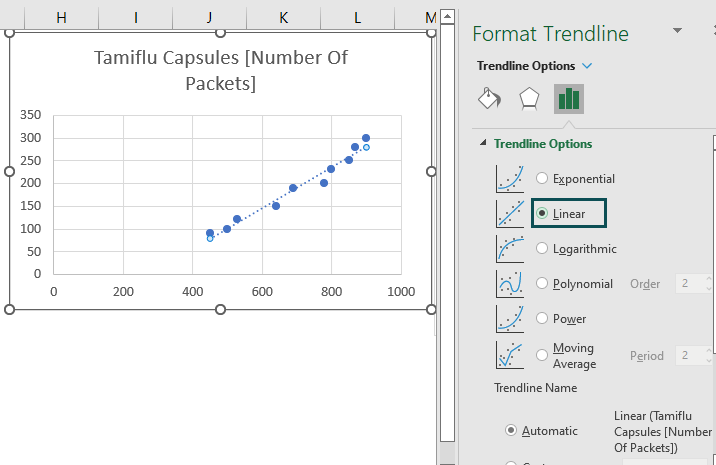This screenshot has height=465, width=716.
Task: Click the Moving Average trendline preview icon
Action: [x=510, y=355]
